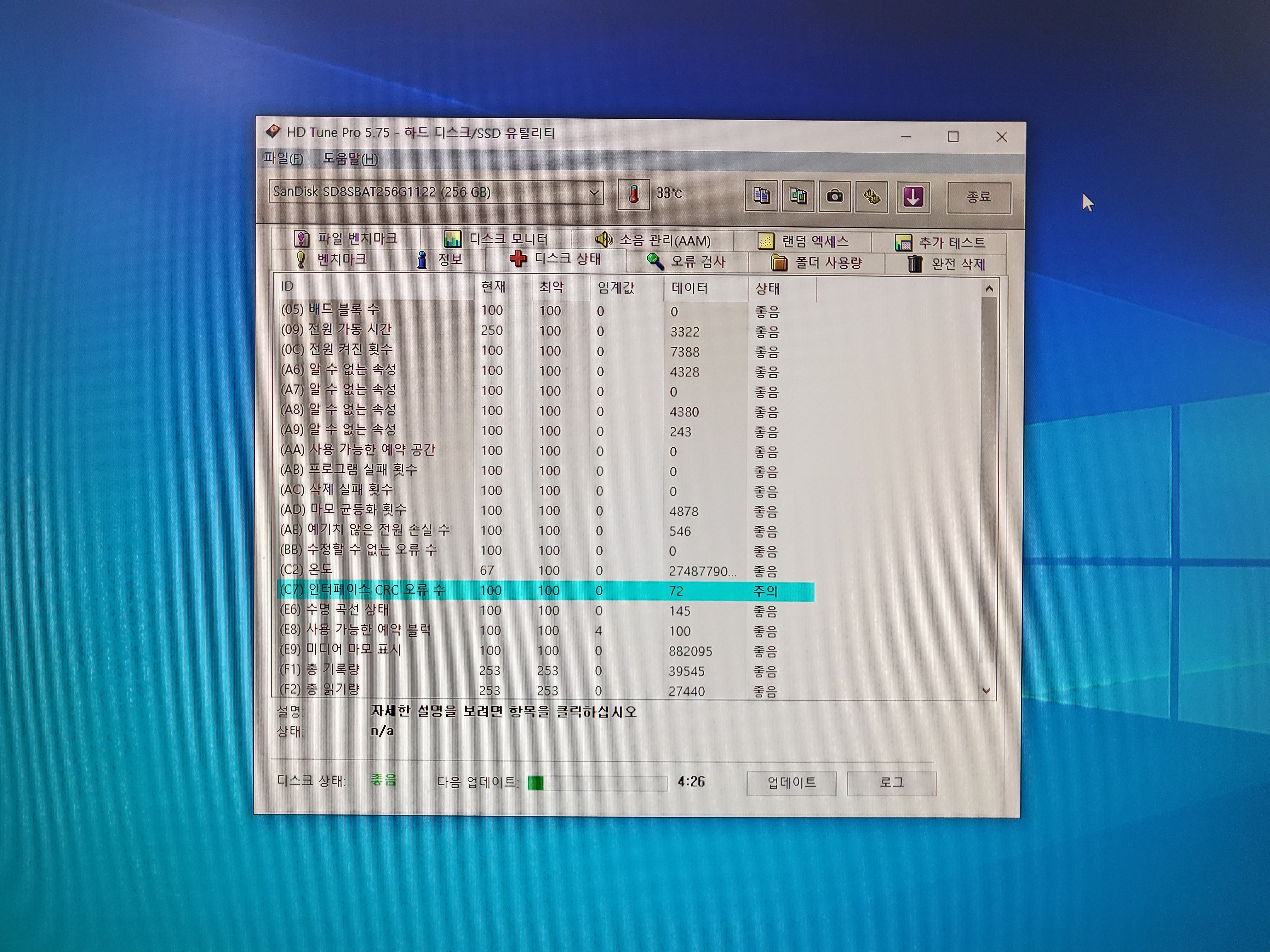Switch to the 추가 테스트 tab
1270x952 pixels.
pos(939,243)
